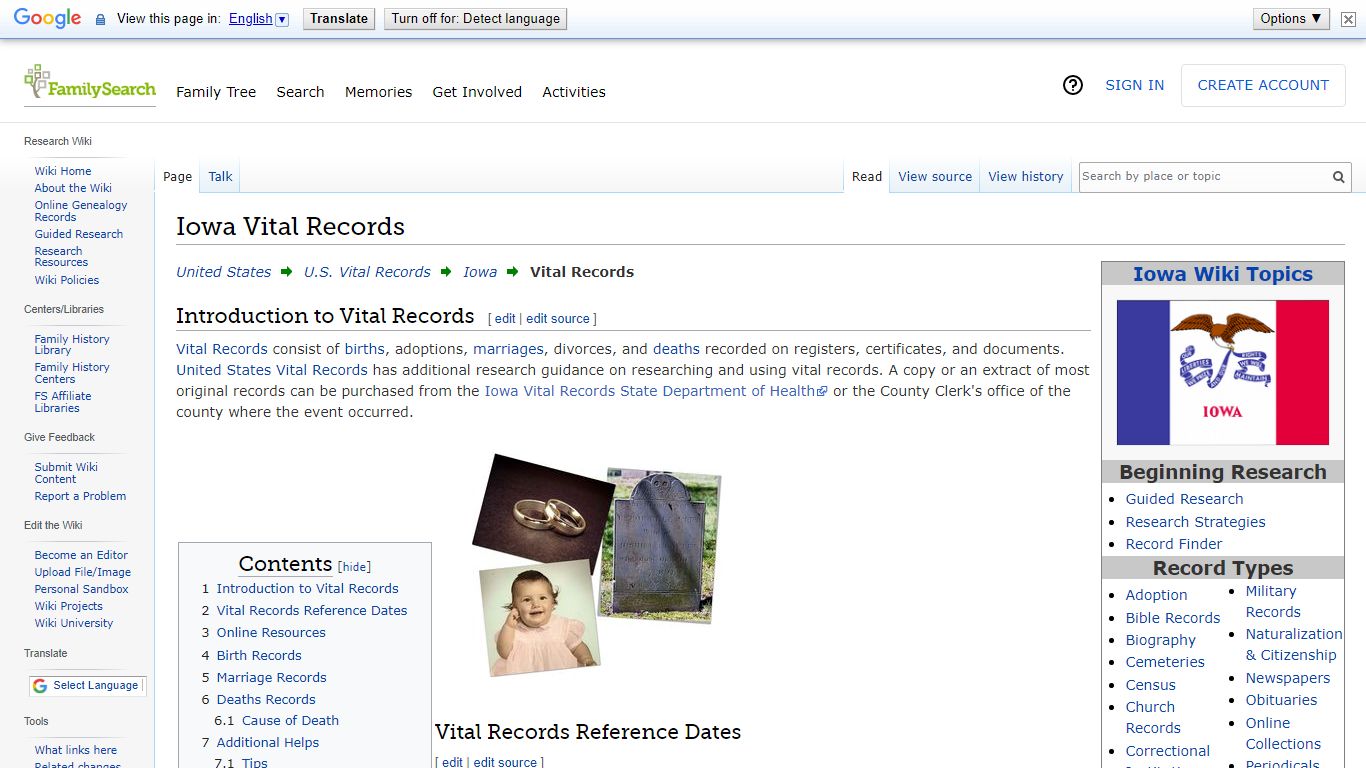Focus the Search by place or topic field
This screenshot has width=1366, height=768.
click(1203, 177)
